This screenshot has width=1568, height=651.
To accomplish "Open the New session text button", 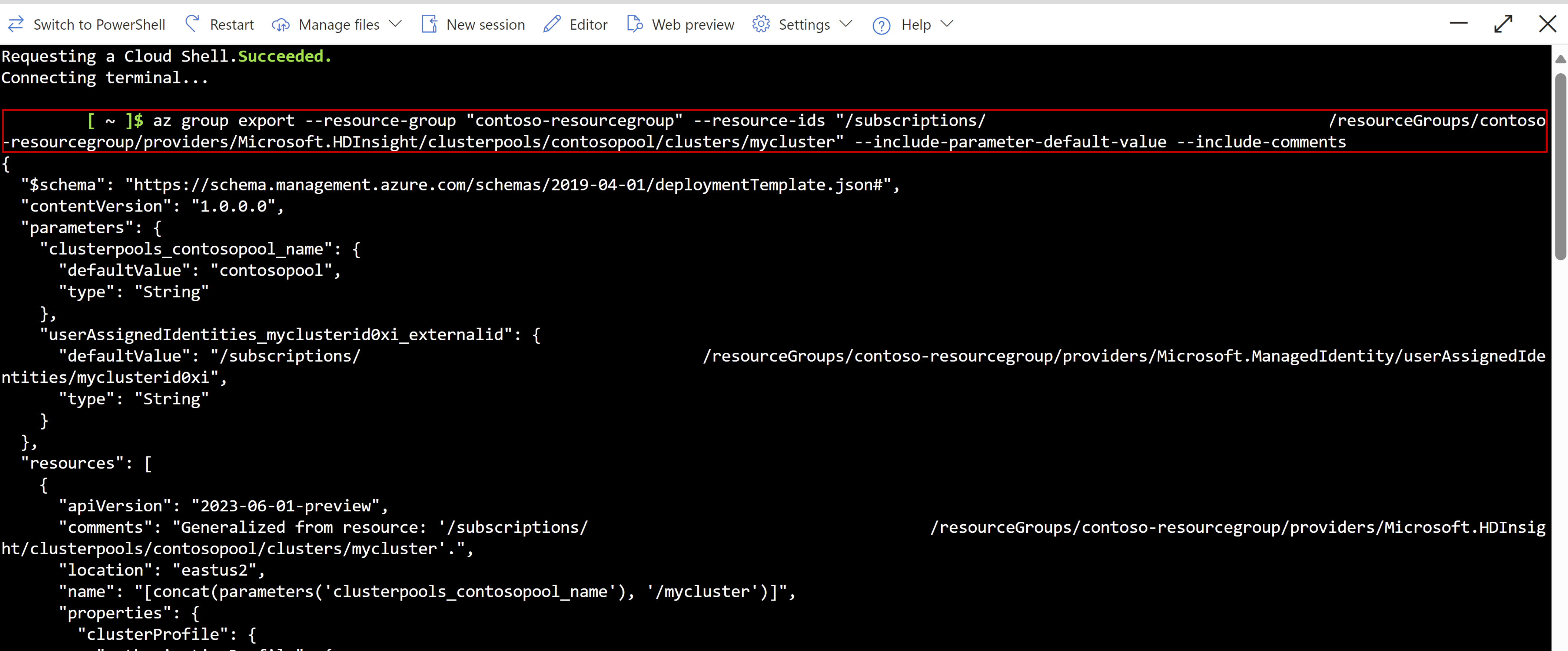I will click(x=485, y=25).
